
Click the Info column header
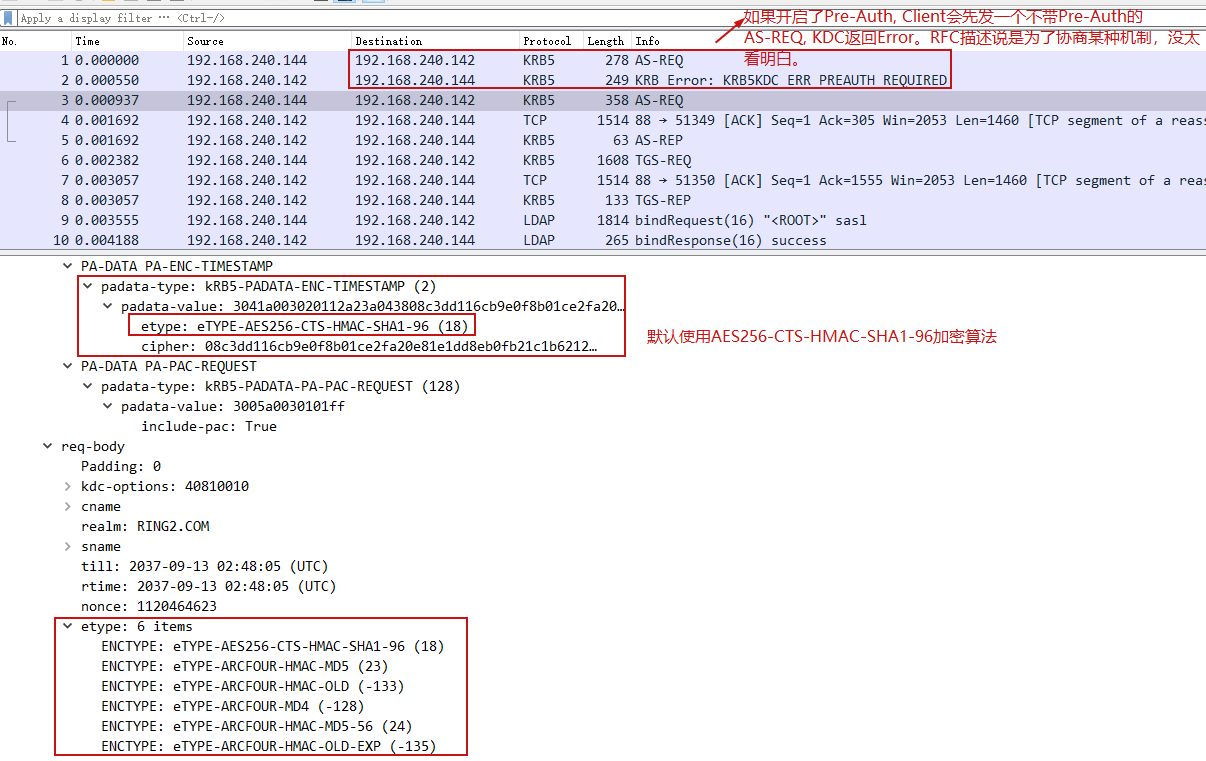[648, 41]
